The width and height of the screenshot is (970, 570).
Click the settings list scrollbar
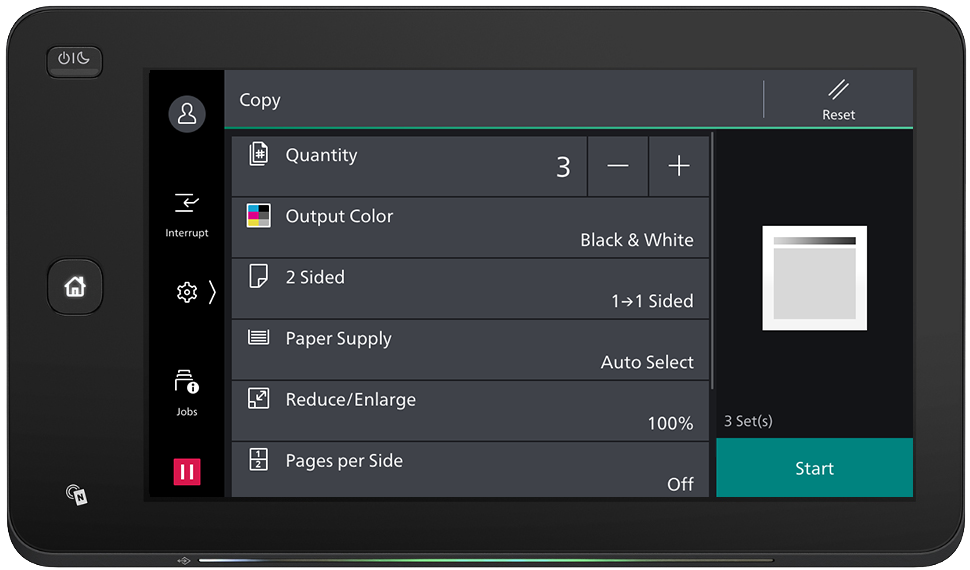point(712,261)
